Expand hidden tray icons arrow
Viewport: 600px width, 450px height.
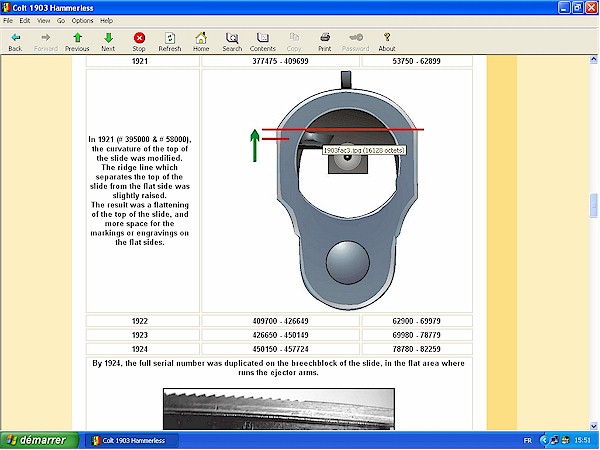543,441
